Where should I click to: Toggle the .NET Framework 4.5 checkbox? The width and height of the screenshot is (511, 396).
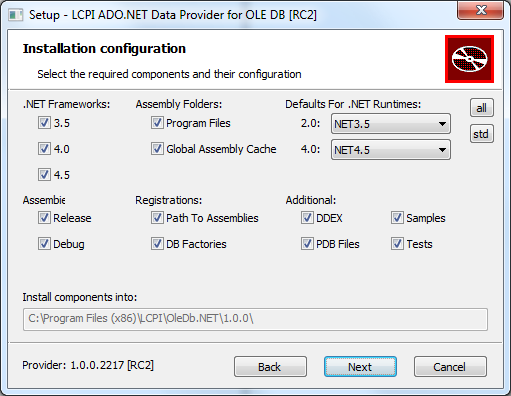coord(44,175)
